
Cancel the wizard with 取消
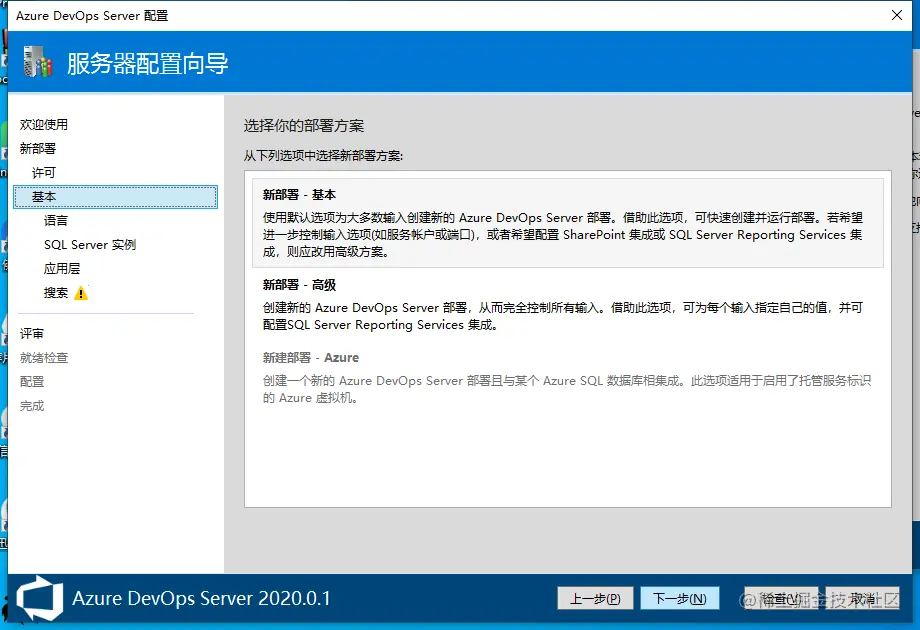tap(862, 598)
